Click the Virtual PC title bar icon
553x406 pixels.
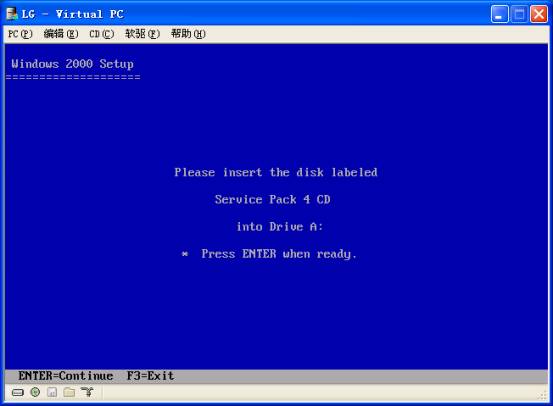[12, 14]
